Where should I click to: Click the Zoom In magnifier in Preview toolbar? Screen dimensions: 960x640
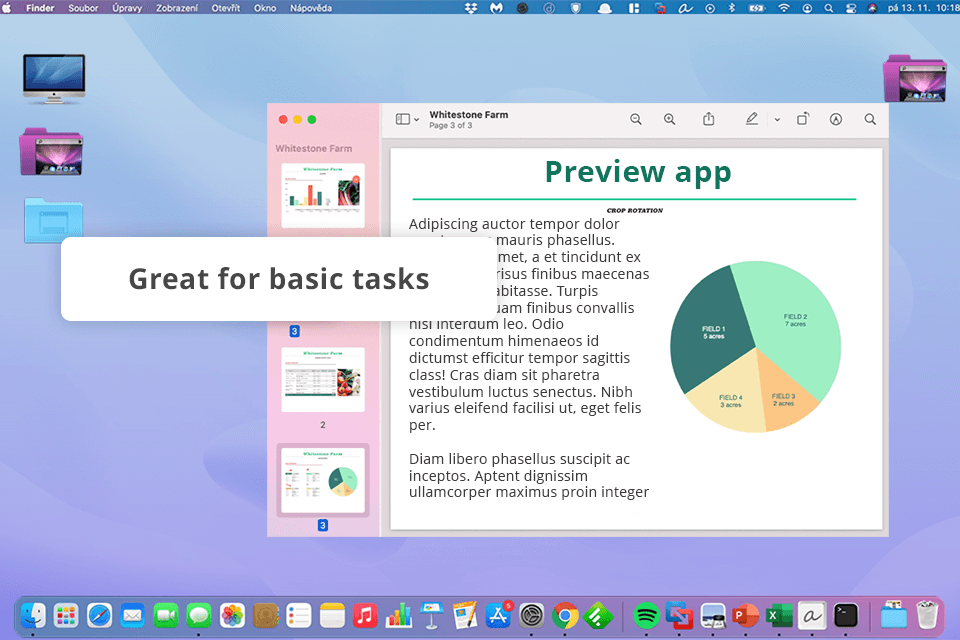point(670,119)
